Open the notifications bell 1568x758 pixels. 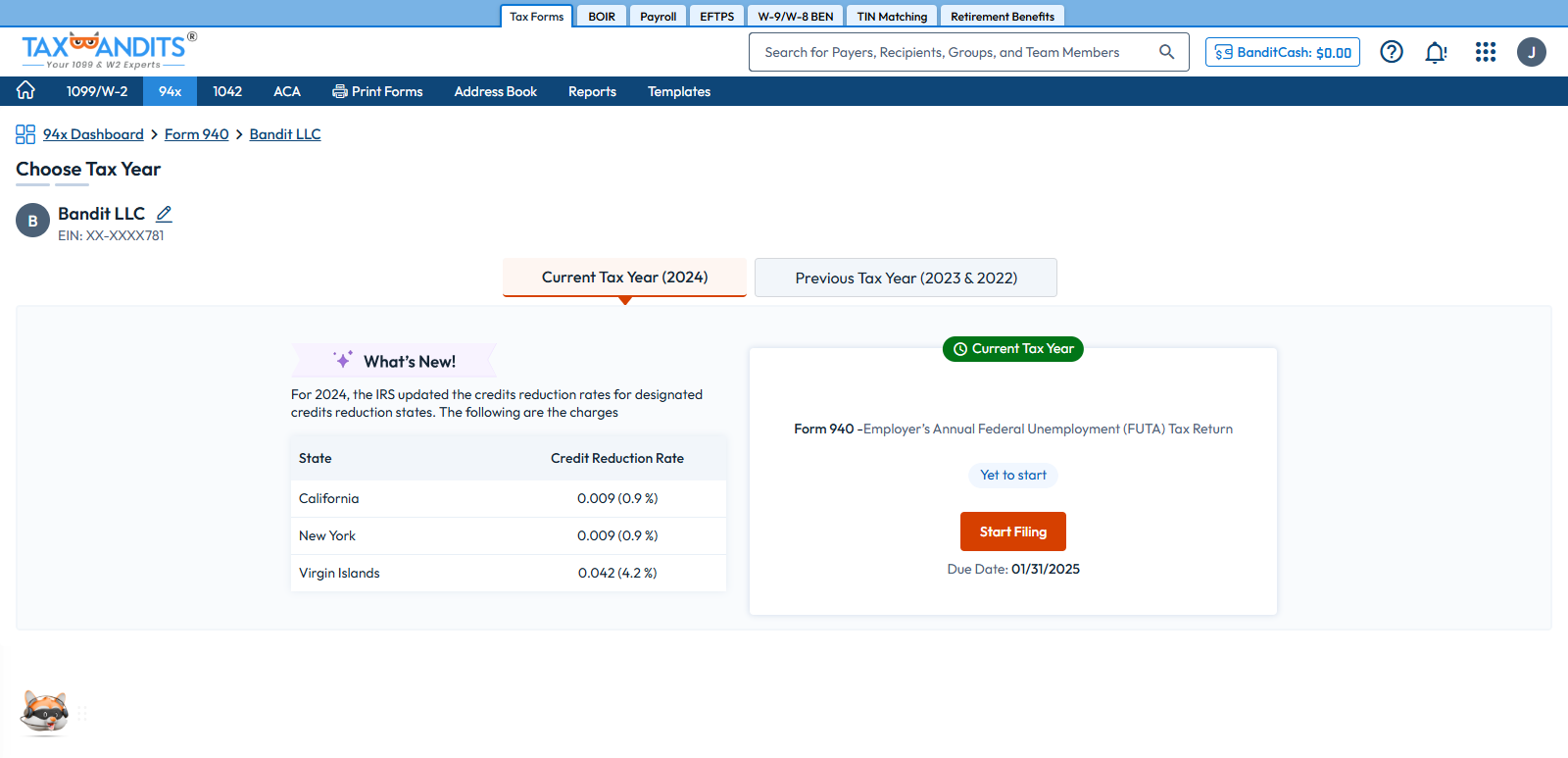1436,52
